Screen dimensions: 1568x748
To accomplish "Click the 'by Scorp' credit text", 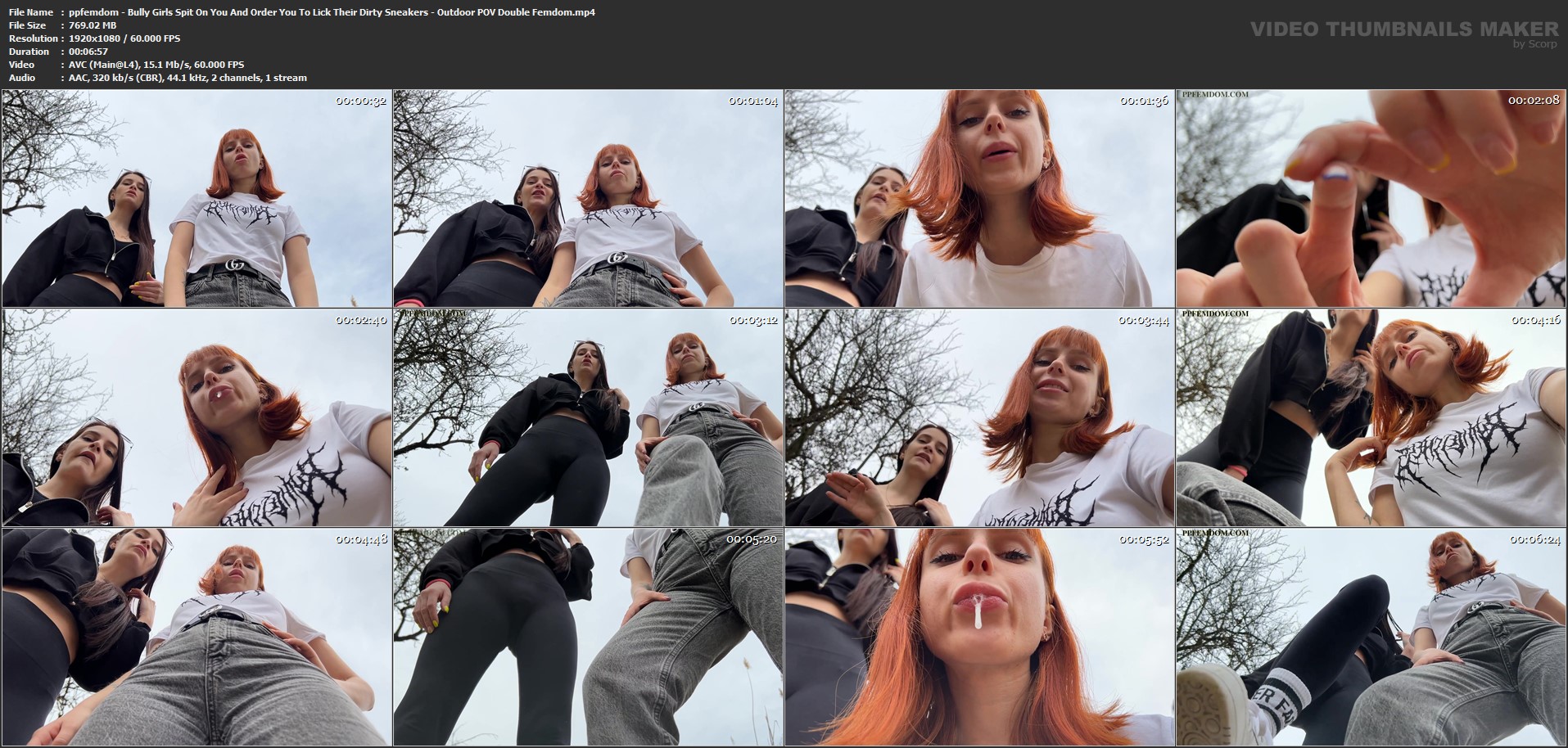I will [x=1534, y=44].
